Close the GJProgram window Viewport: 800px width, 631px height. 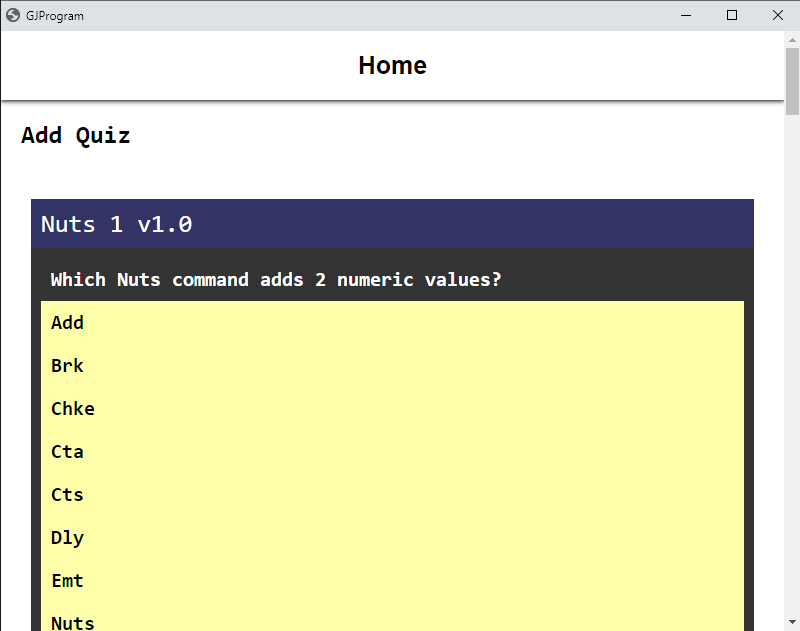pos(778,15)
